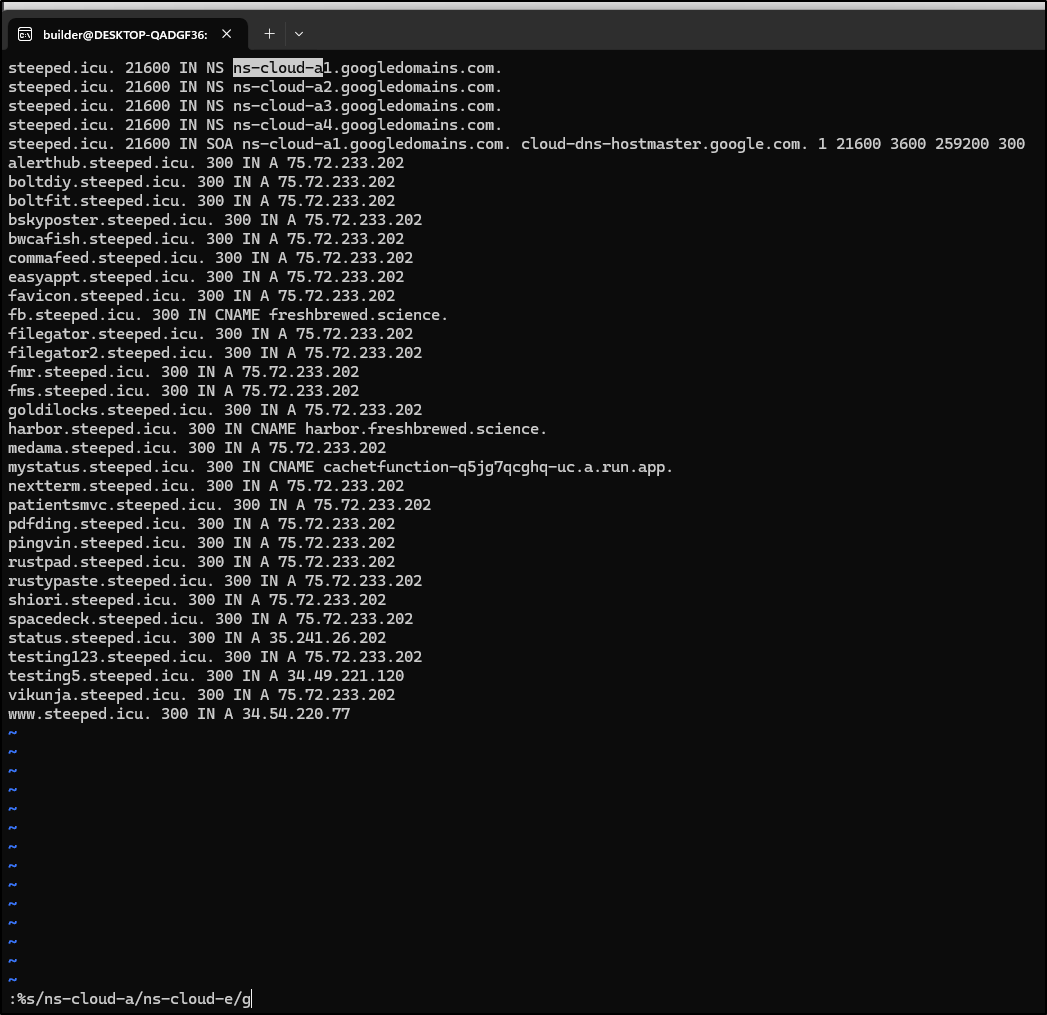The width and height of the screenshot is (1047, 1015).
Task: Click the www.steeped.icu record line
Action: point(179,714)
